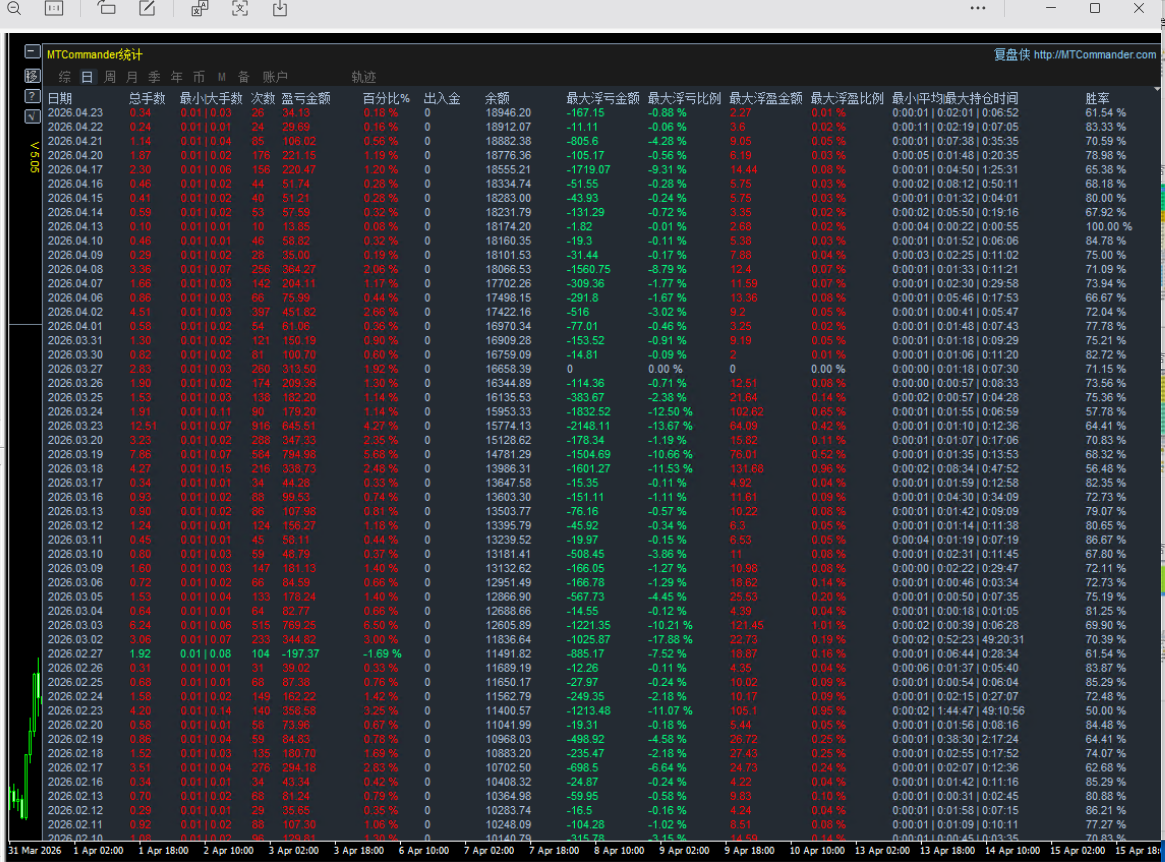Click the trade count 916

click(261, 426)
